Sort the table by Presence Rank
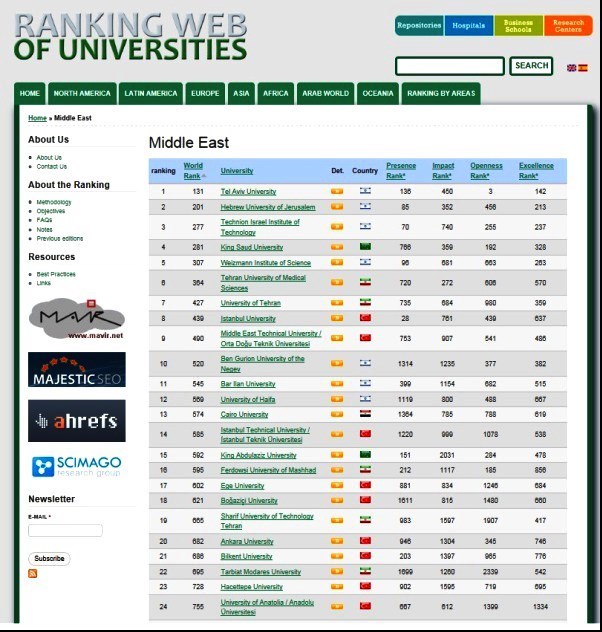 point(401,170)
